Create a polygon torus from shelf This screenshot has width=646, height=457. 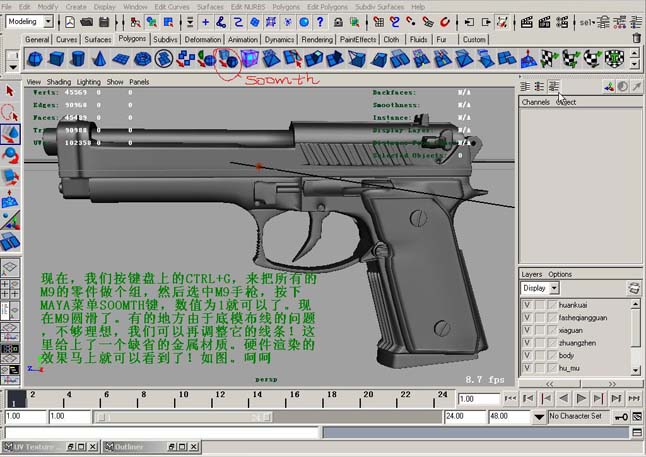pos(143,59)
